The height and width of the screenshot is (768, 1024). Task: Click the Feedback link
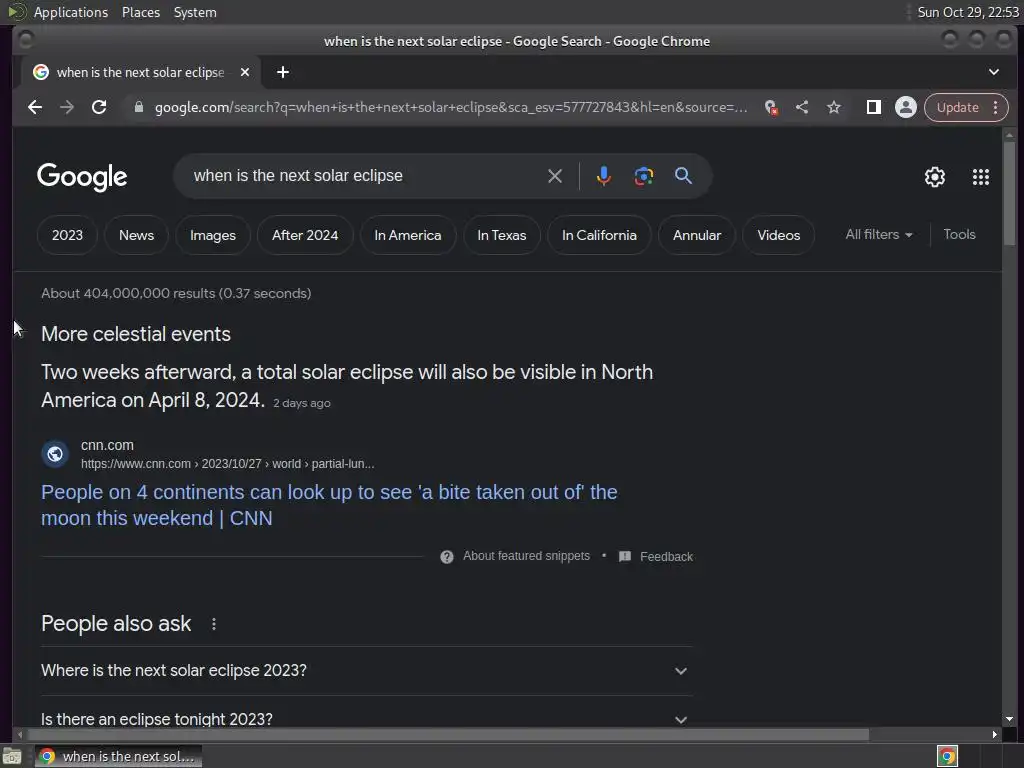(x=666, y=556)
